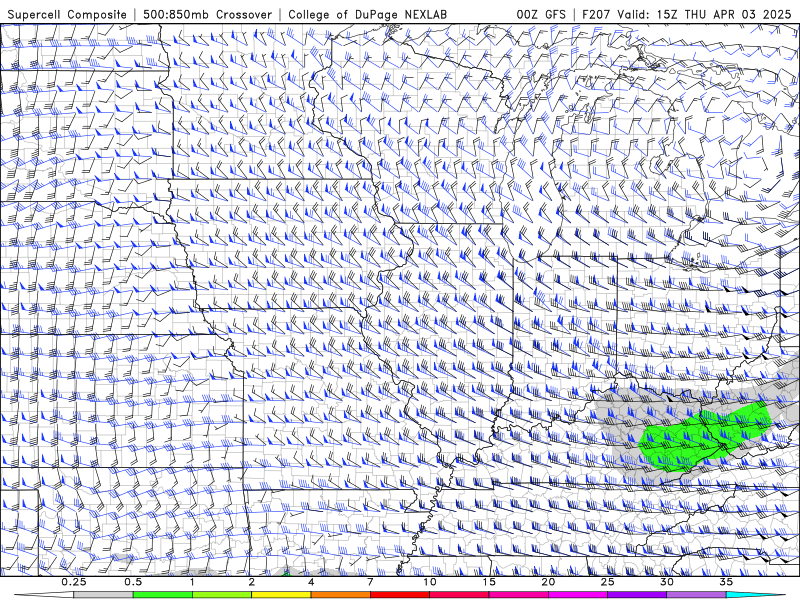The width and height of the screenshot is (800, 600).
Task: Click the 0.25 scale label
Action: [73, 582]
